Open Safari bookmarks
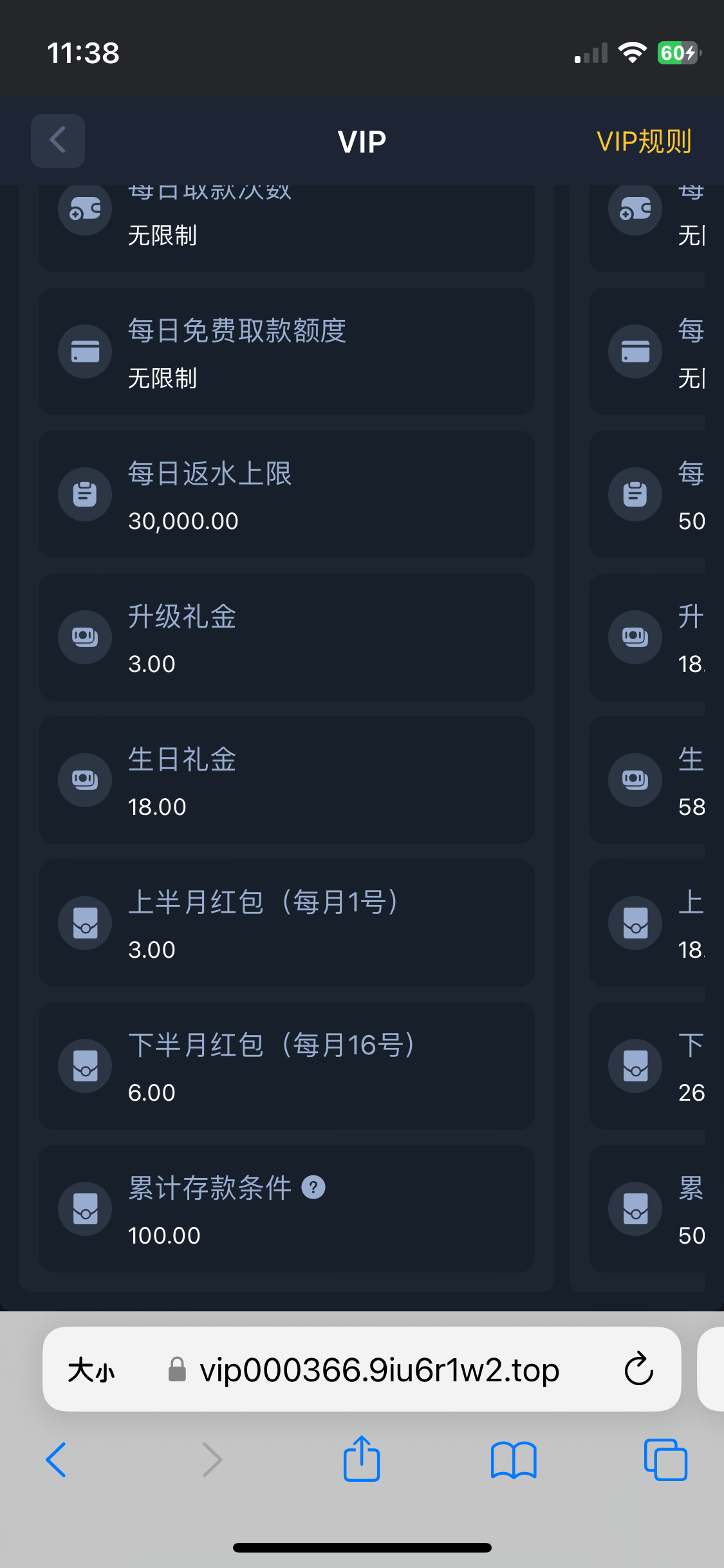 [x=513, y=1459]
